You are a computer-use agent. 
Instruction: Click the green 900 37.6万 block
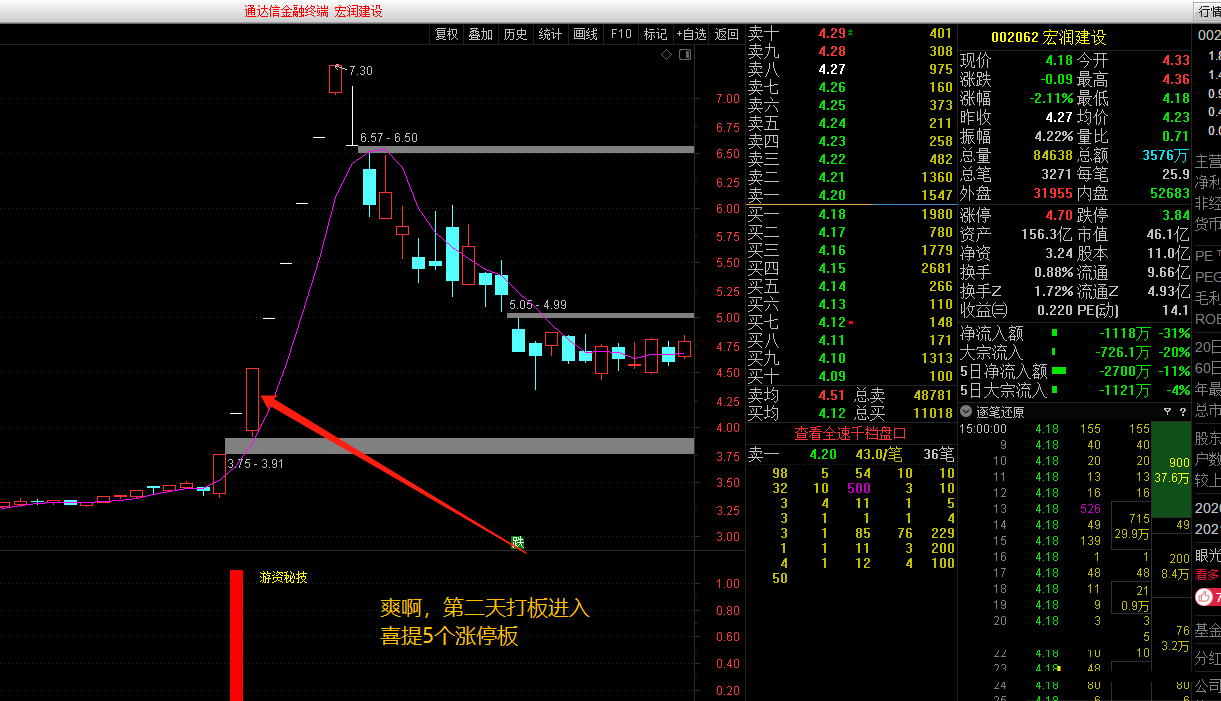click(x=1172, y=469)
